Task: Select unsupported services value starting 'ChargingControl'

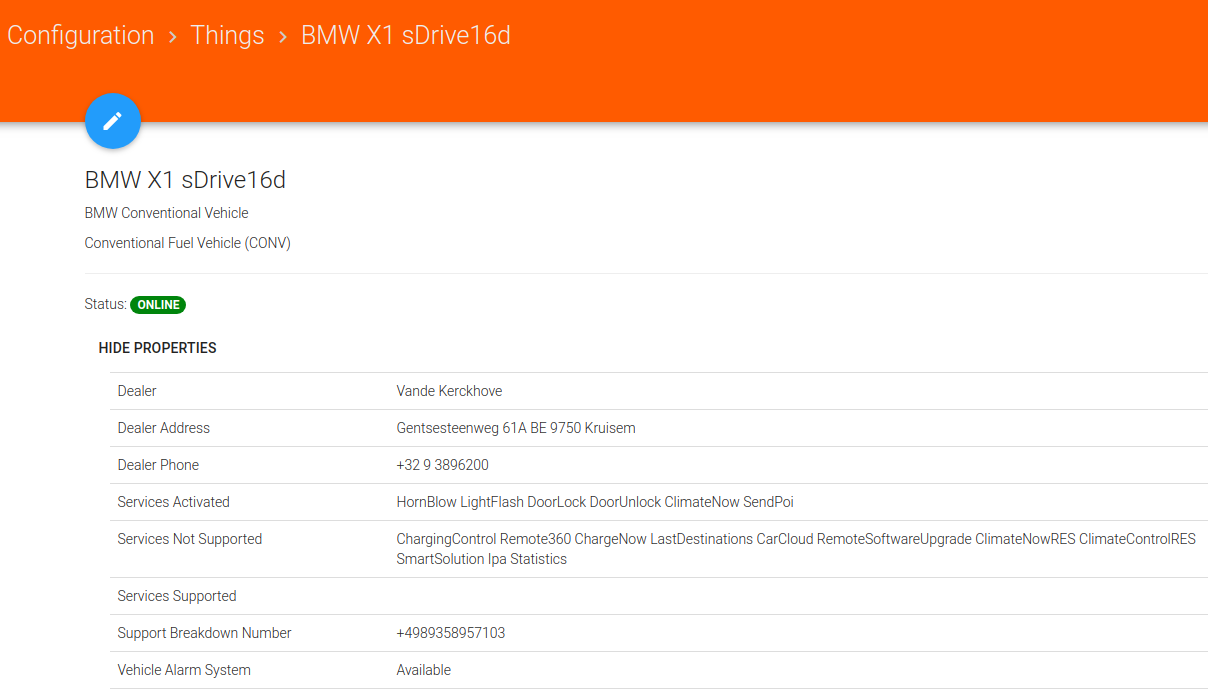Action: click(x=796, y=549)
